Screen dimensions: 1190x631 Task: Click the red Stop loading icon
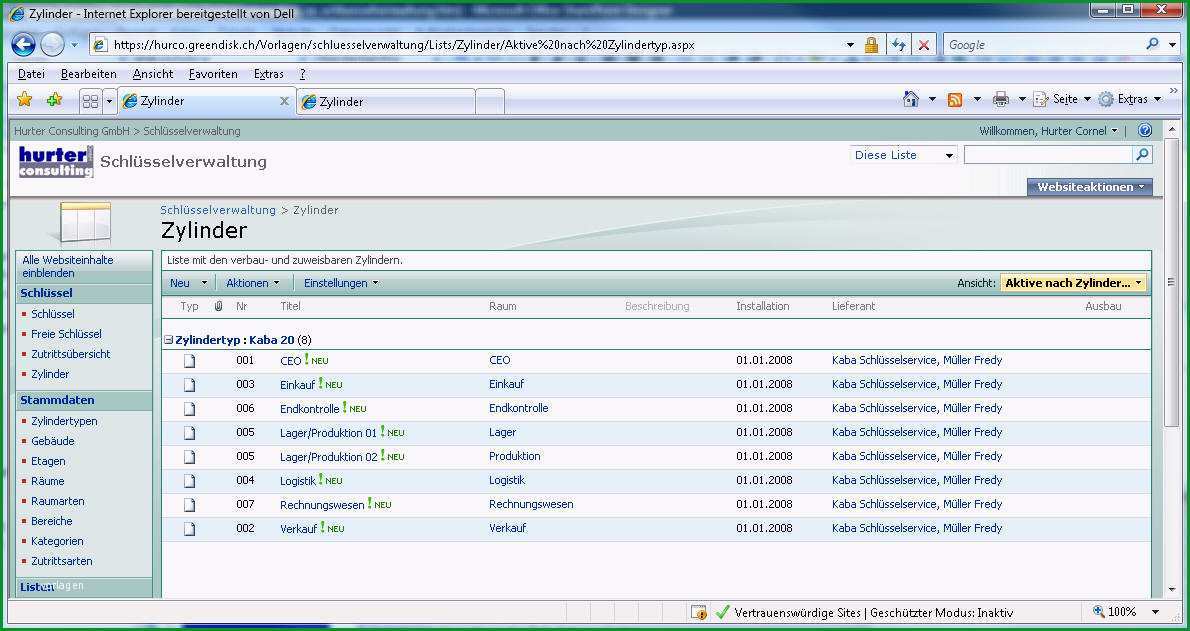tap(924, 45)
